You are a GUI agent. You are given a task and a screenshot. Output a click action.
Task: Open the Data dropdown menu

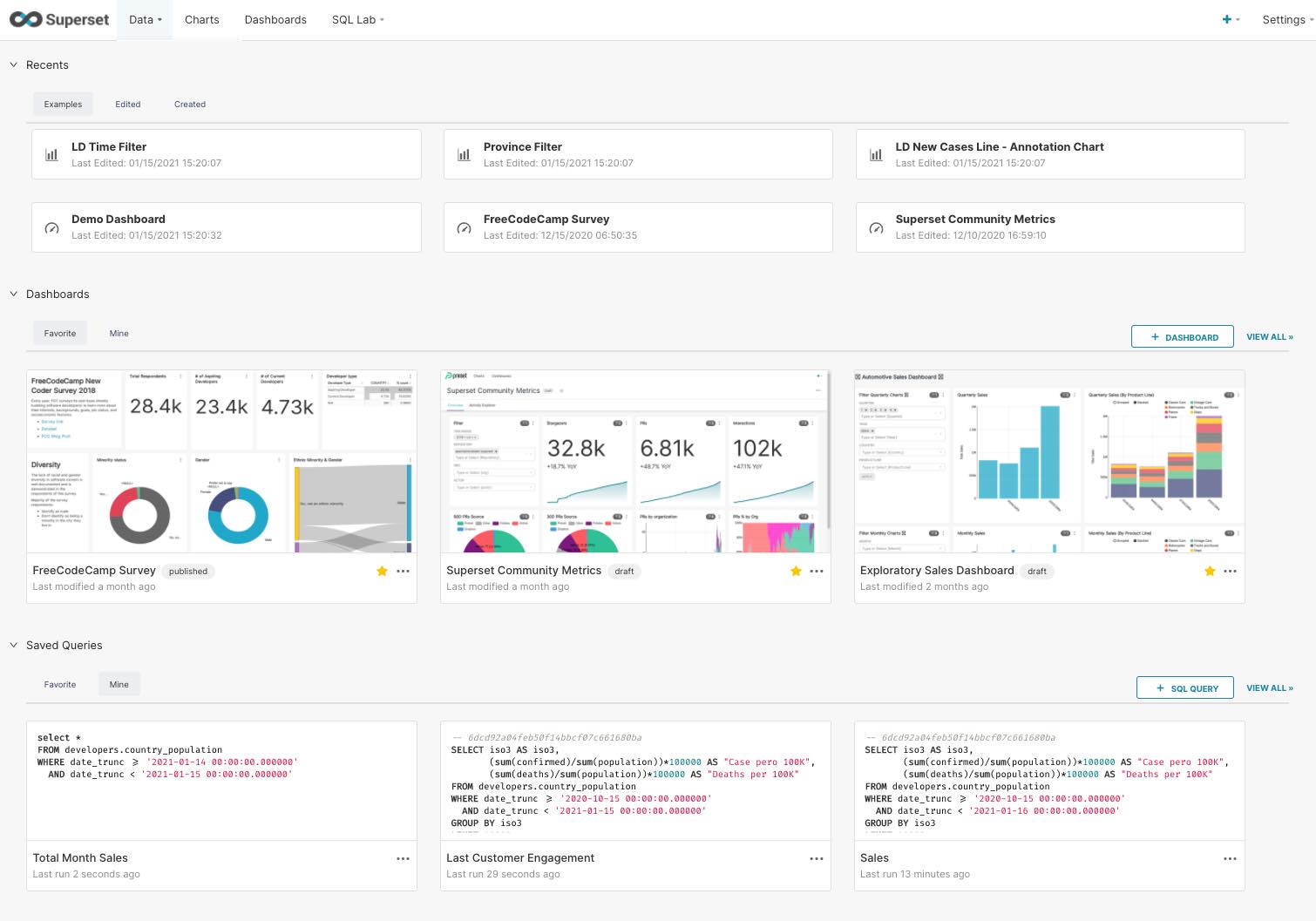point(145,20)
